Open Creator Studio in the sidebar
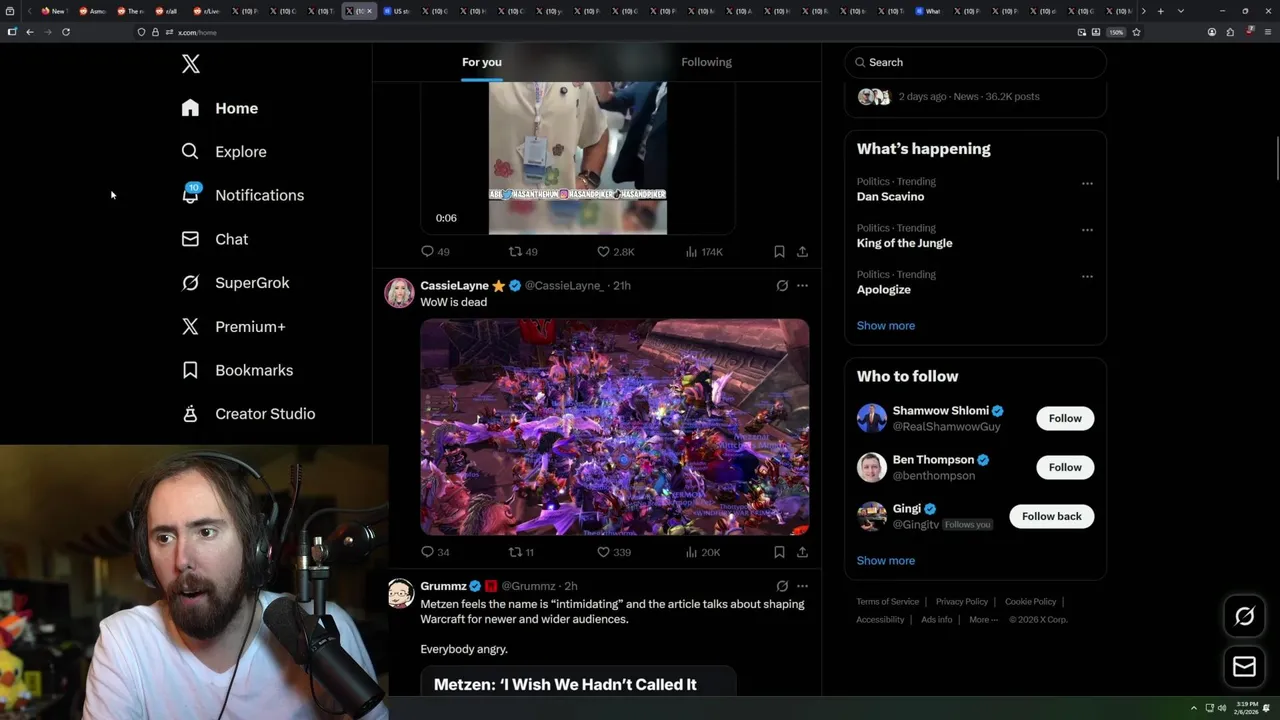Image resolution: width=1280 pixels, height=720 pixels. (249, 414)
